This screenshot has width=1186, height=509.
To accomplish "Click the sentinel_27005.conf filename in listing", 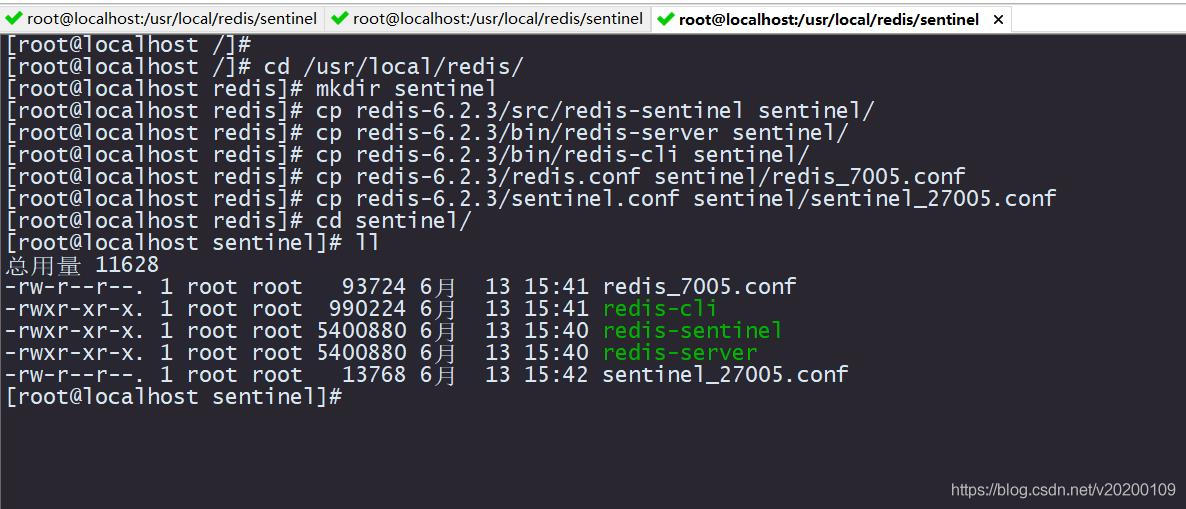I will point(725,374).
